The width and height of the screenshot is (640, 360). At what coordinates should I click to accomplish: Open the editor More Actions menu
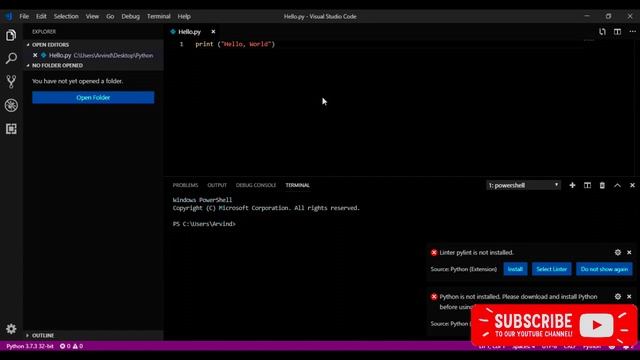point(632,31)
